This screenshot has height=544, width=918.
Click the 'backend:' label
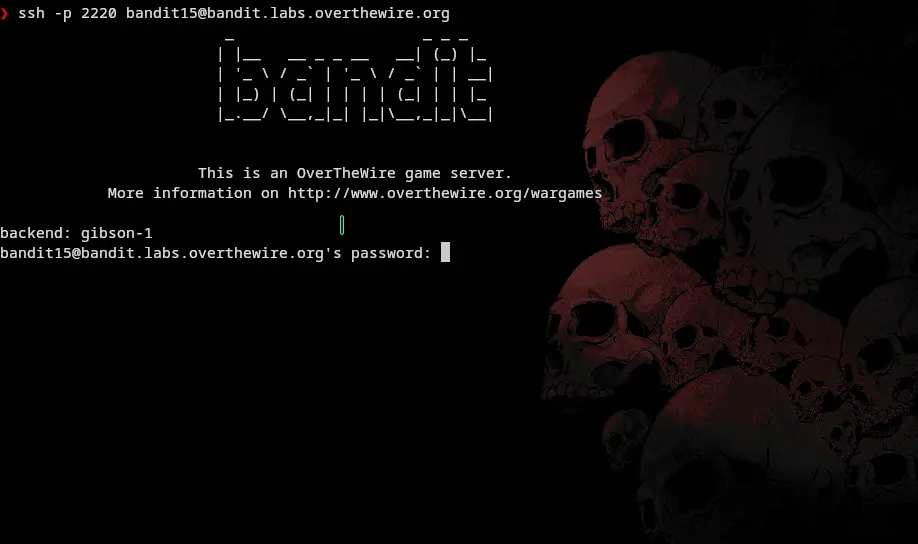[36, 233]
